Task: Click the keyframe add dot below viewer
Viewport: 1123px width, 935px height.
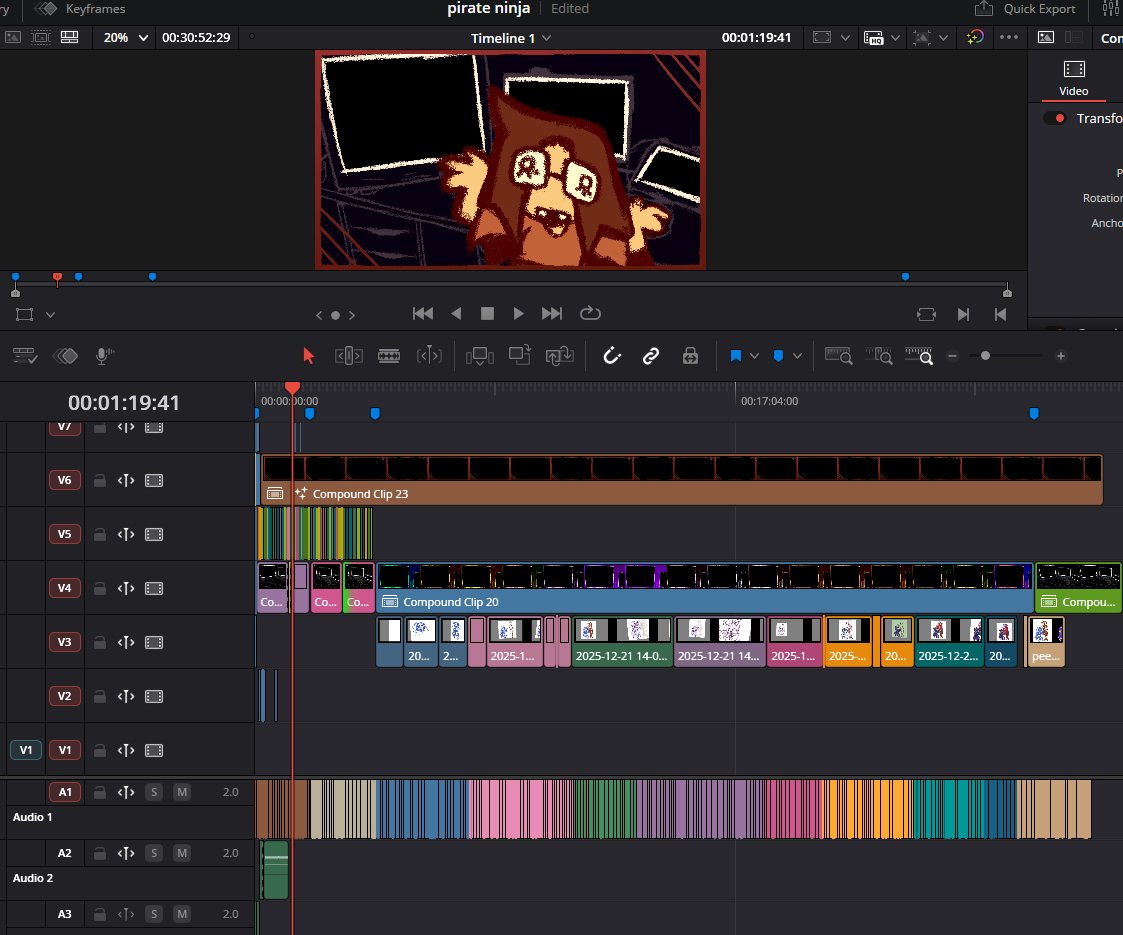Action: (x=335, y=315)
